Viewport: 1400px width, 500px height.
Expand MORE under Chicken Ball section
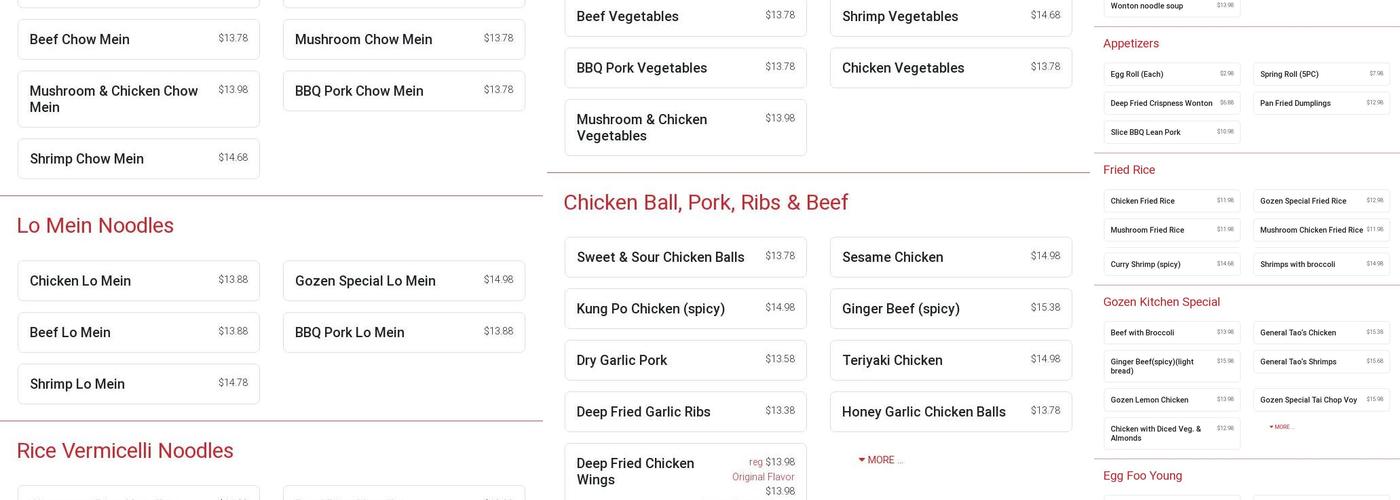[880, 460]
